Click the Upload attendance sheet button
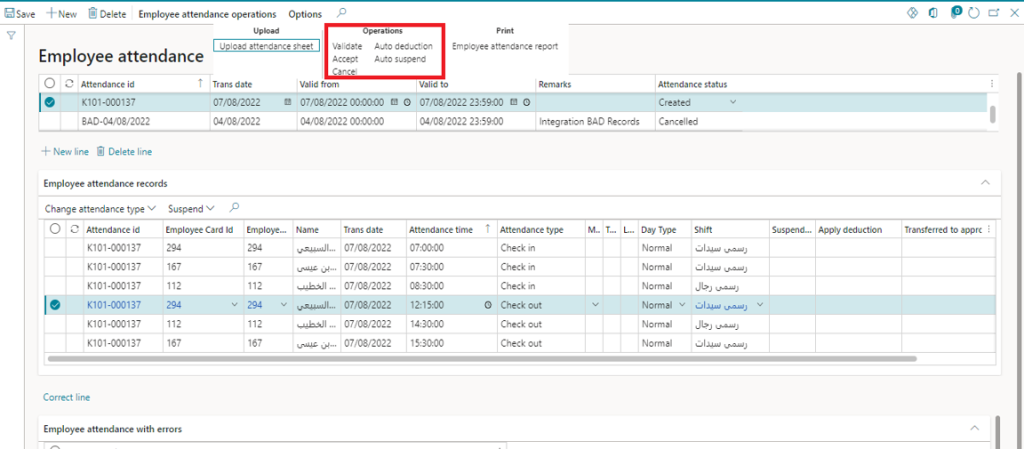 pyautogui.click(x=266, y=46)
